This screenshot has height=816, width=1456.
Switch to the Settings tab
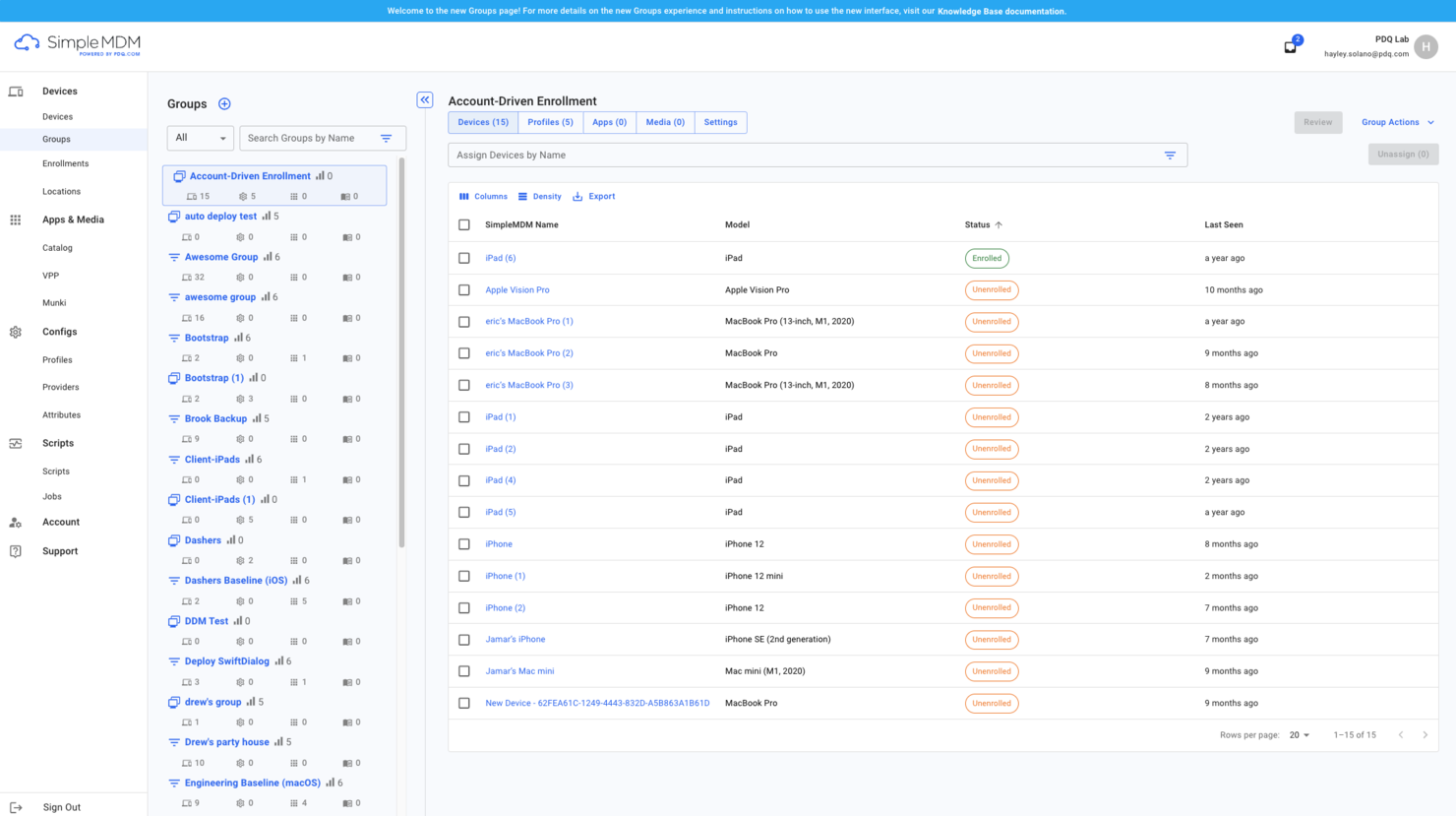[720, 123]
